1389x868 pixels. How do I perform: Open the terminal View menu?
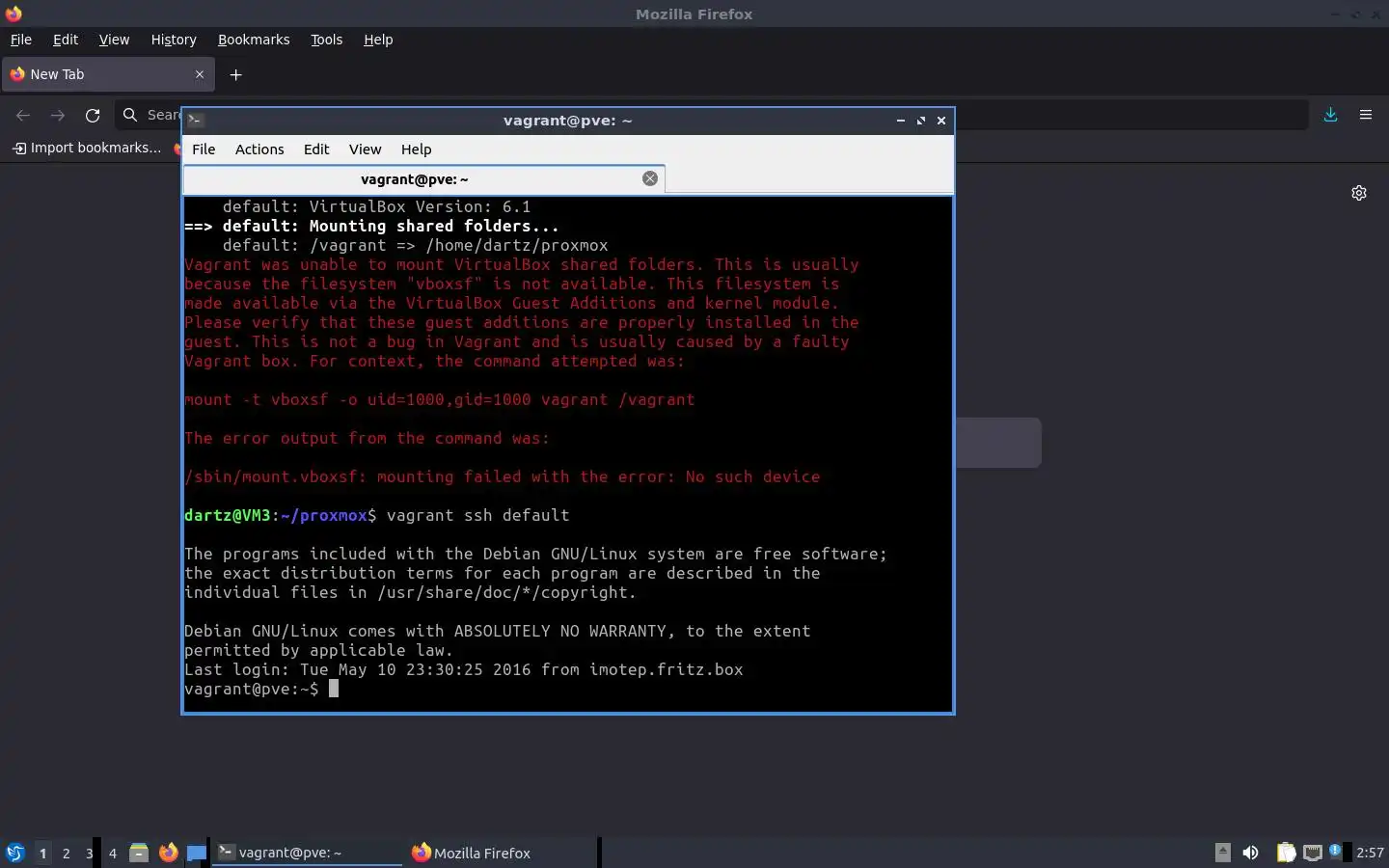(365, 149)
